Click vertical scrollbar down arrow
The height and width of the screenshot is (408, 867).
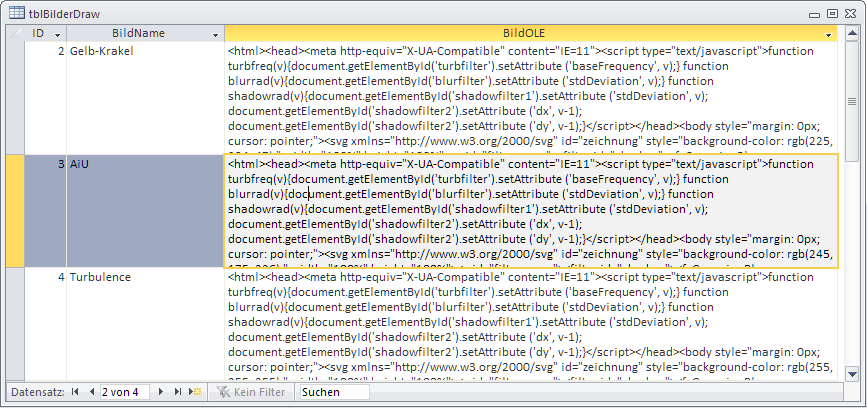[x=853, y=373]
